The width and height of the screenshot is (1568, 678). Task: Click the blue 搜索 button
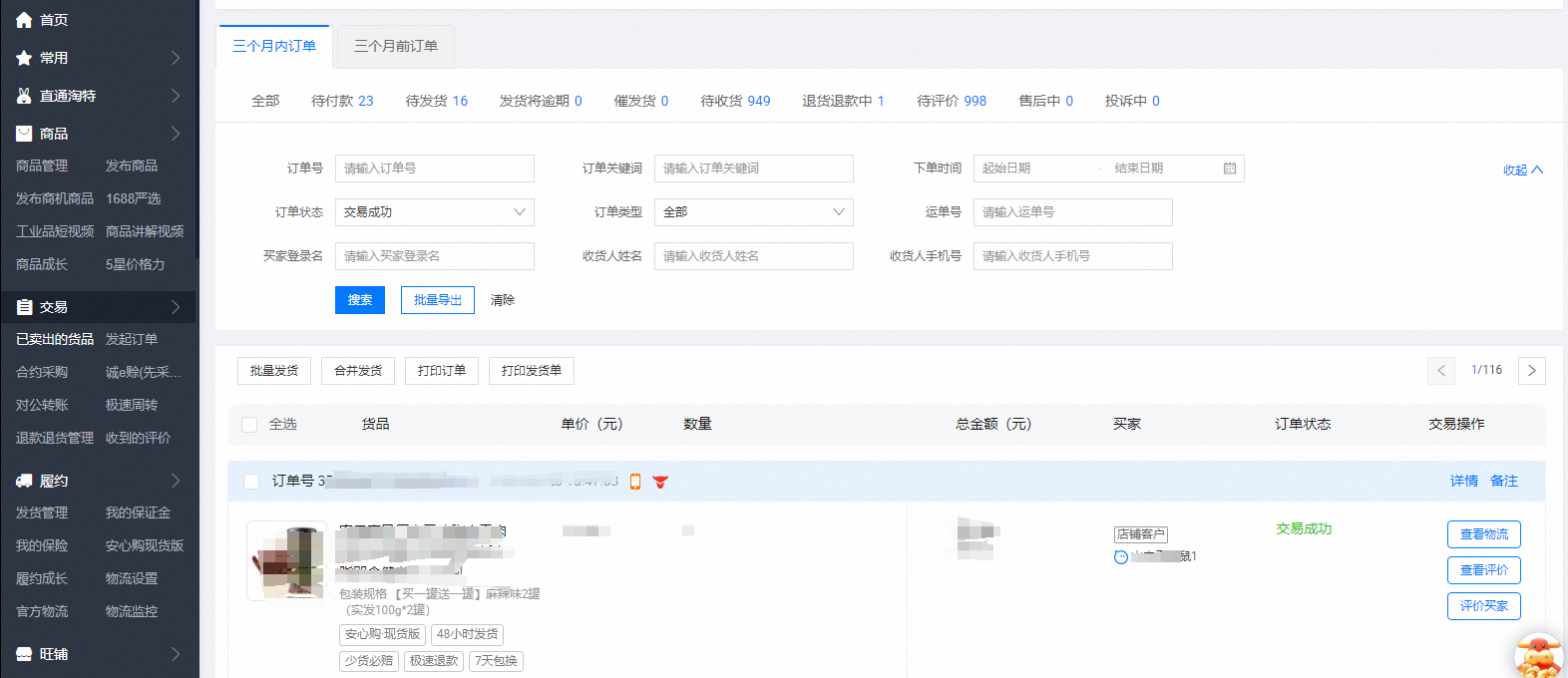359,300
